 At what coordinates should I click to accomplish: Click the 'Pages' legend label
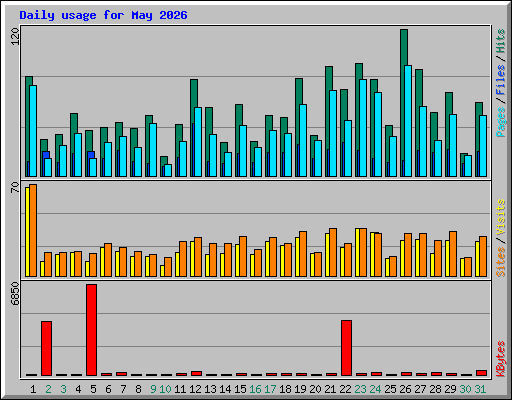tap(500, 122)
